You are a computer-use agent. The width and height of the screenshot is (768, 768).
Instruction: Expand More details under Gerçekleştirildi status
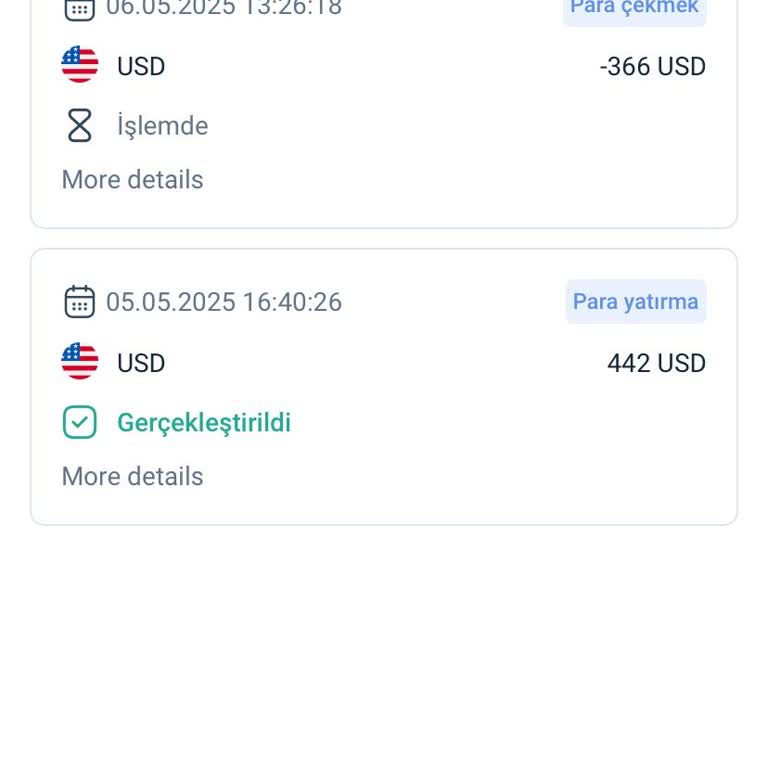[132, 476]
